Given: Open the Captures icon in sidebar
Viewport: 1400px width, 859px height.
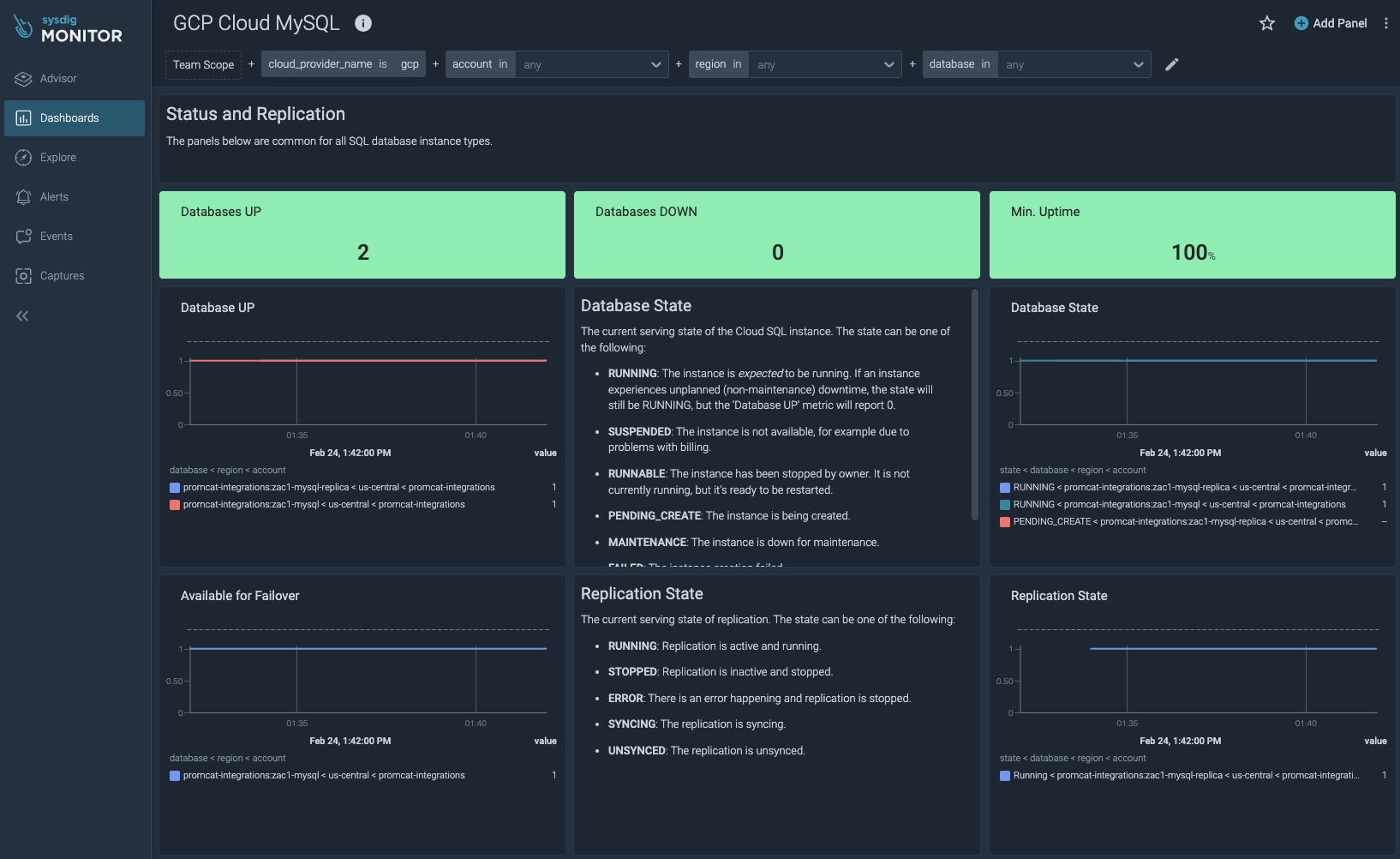Looking at the screenshot, I should click(x=23, y=276).
